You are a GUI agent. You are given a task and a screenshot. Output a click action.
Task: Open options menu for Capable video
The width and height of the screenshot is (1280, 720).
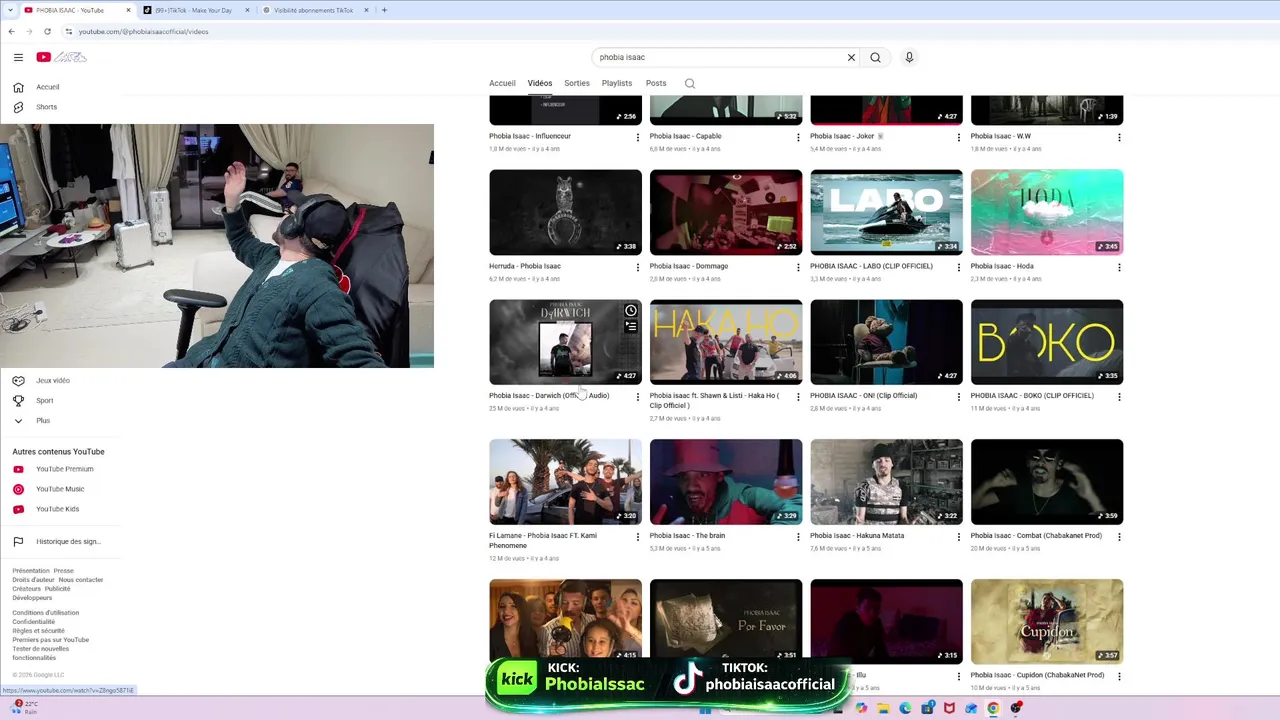click(x=798, y=137)
